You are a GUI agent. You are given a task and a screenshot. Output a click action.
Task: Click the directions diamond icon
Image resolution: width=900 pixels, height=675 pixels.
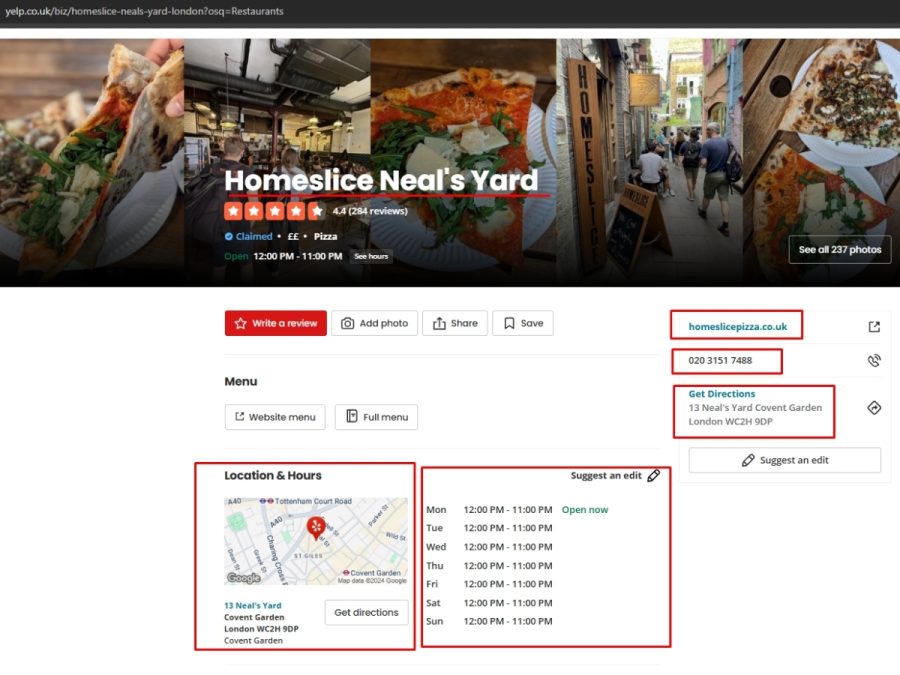(x=874, y=408)
